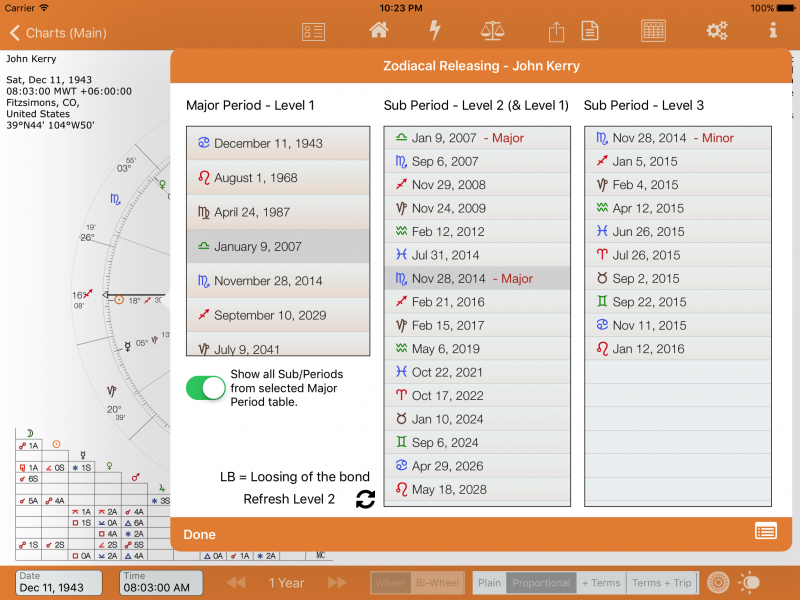Tap the Done button

pos(199,534)
